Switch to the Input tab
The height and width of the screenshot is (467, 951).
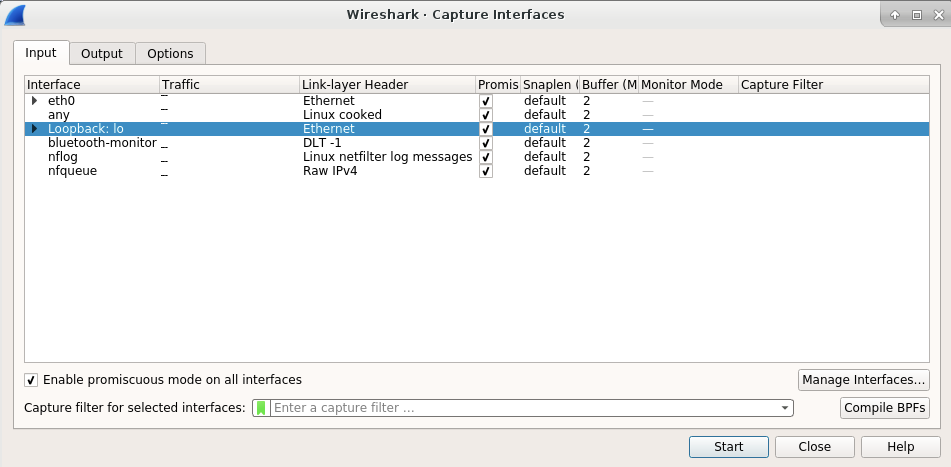click(x=41, y=53)
